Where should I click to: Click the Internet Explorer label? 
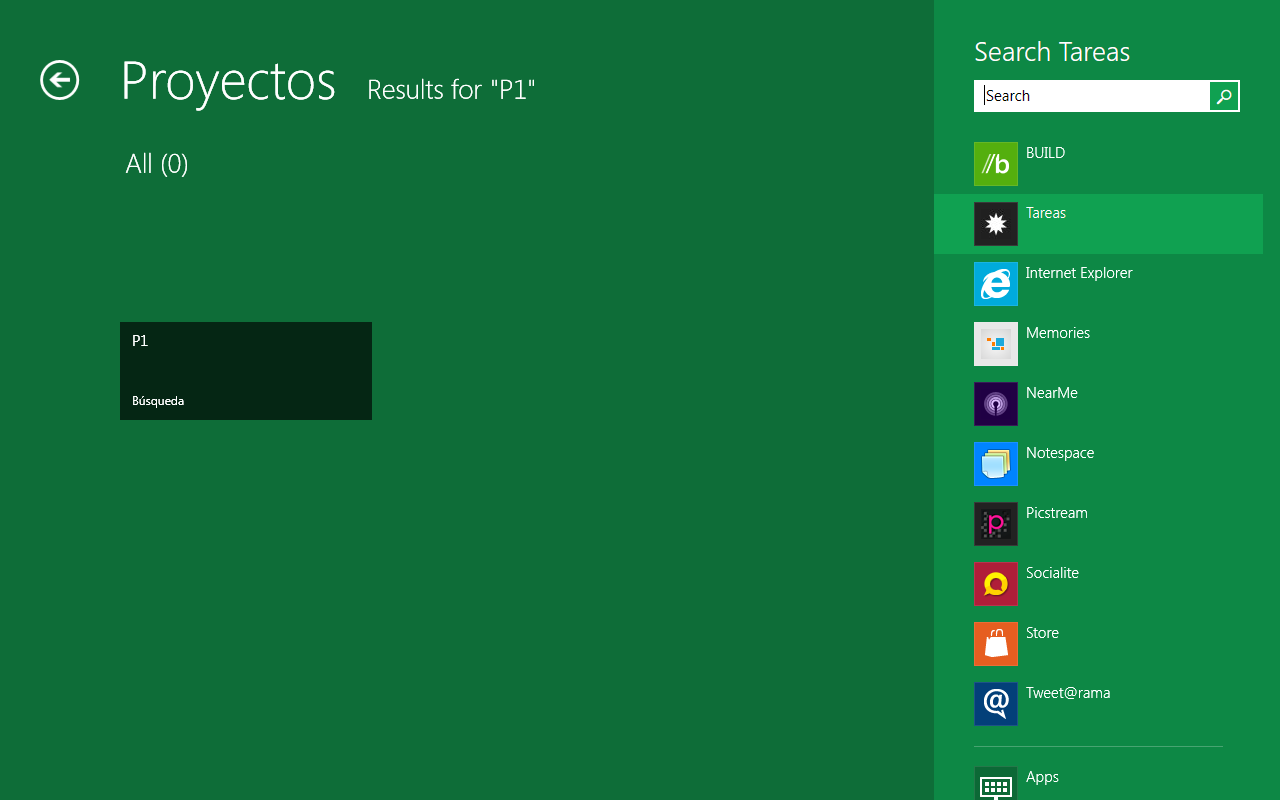[x=1079, y=273]
